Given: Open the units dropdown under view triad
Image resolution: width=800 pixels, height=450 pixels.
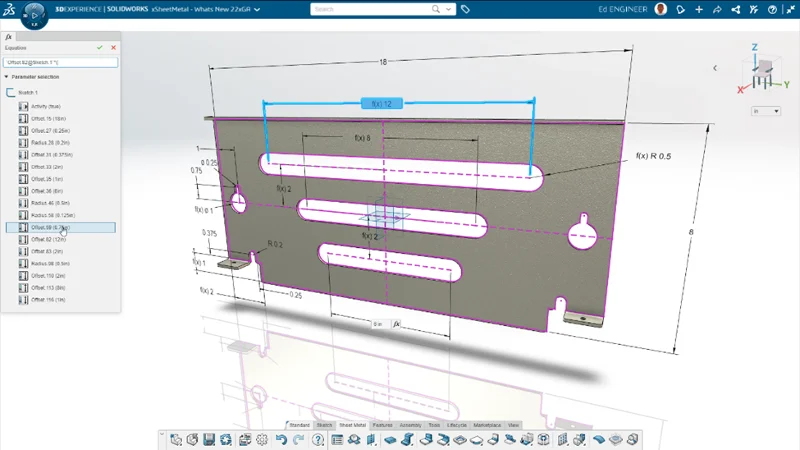Looking at the screenshot, I should tap(766, 111).
